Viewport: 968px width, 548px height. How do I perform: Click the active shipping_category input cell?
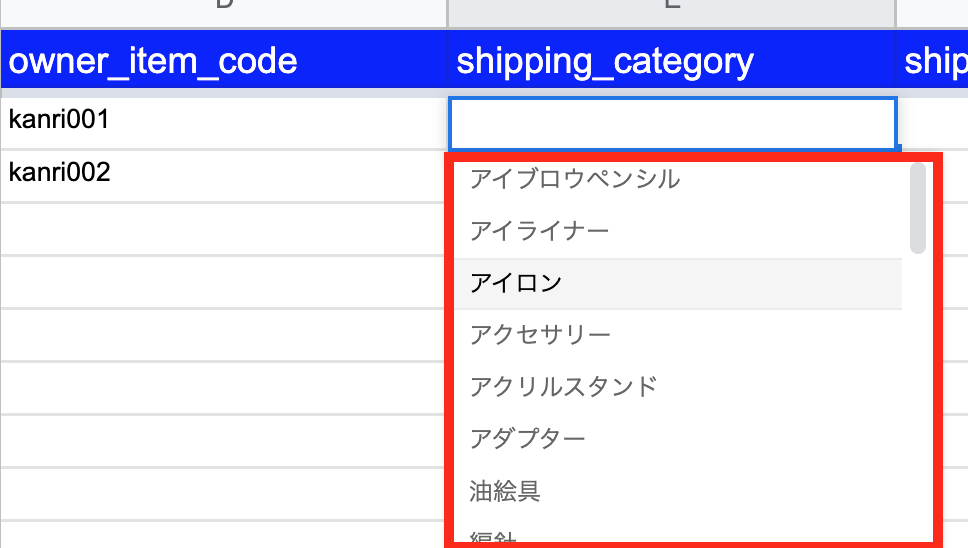click(x=672, y=123)
